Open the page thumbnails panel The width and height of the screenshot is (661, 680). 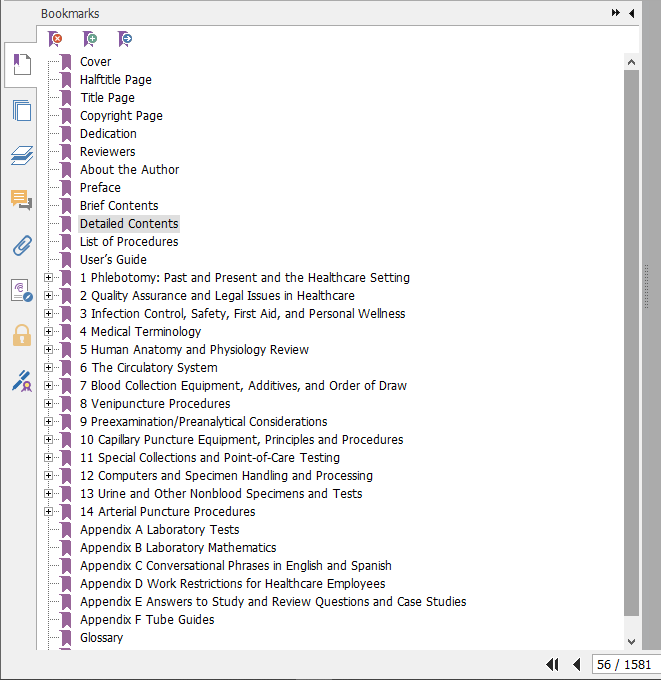coord(21,111)
